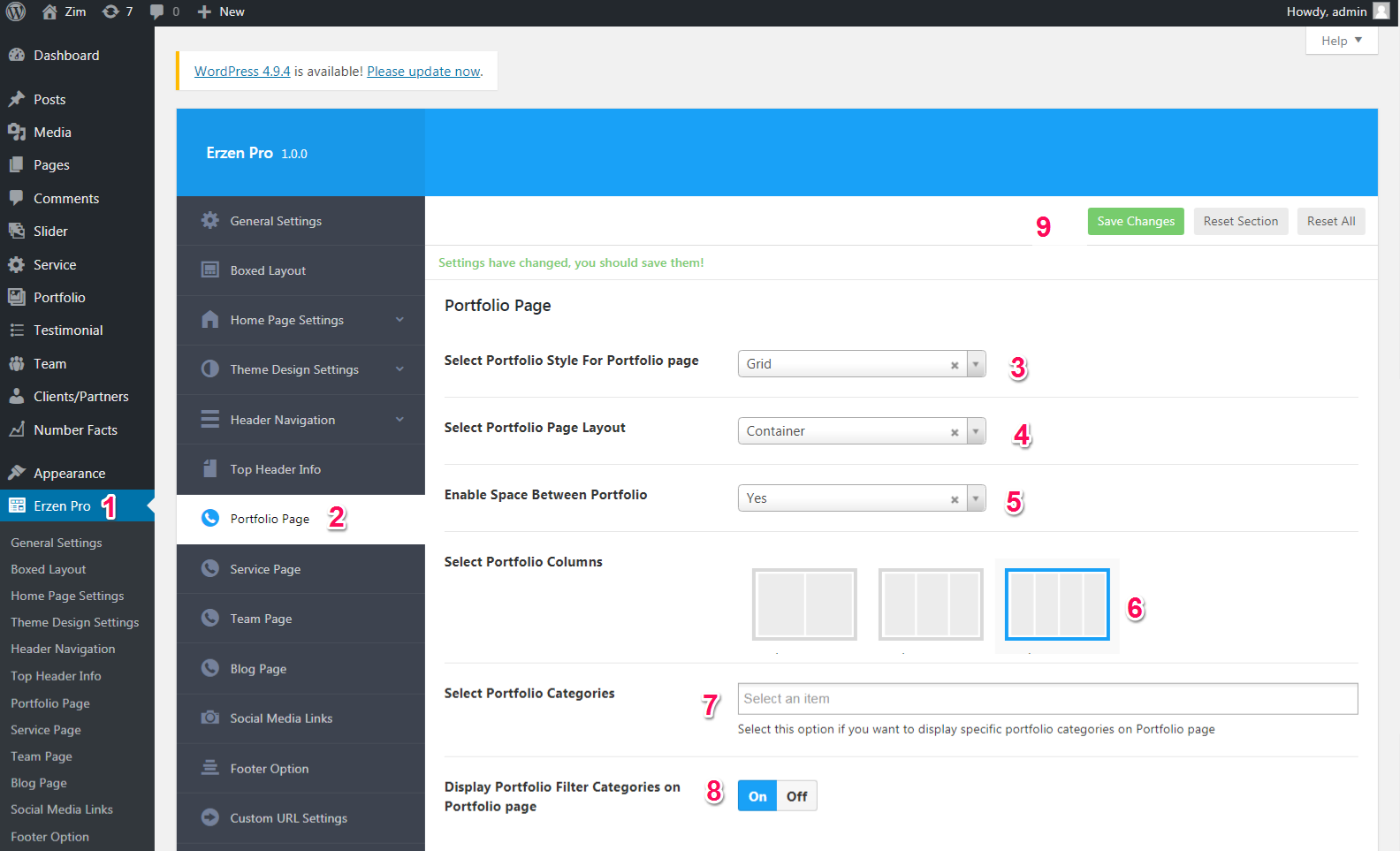The height and width of the screenshot is (851, 1400).
Task: Expand Theme Design Settings chevron
Action: click(x=399, y=369)
